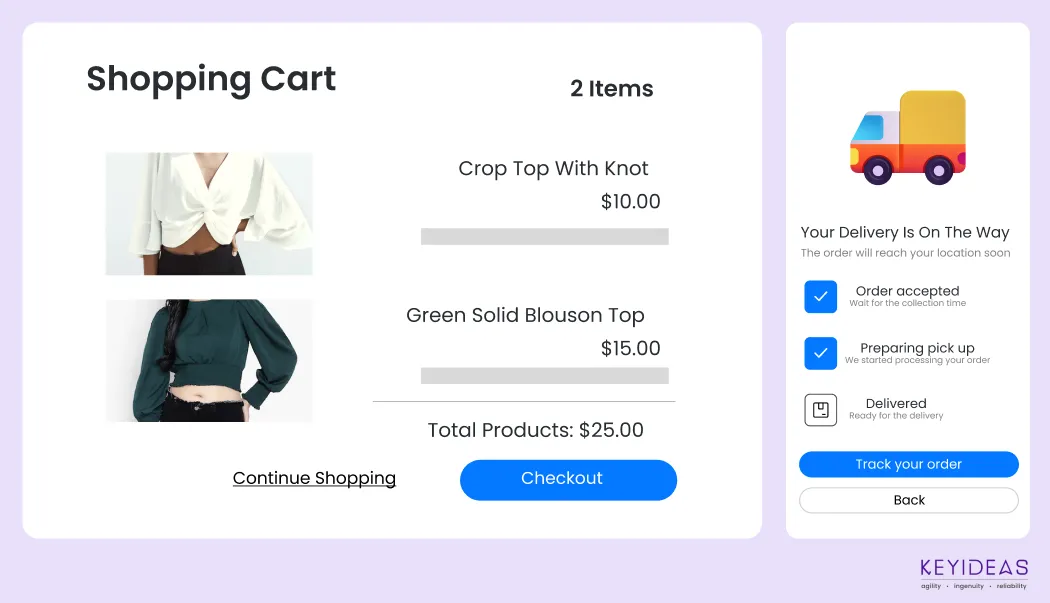Click the Shopping Cart heading
This screenshot has width=1050, height=603.
point(211,79)
